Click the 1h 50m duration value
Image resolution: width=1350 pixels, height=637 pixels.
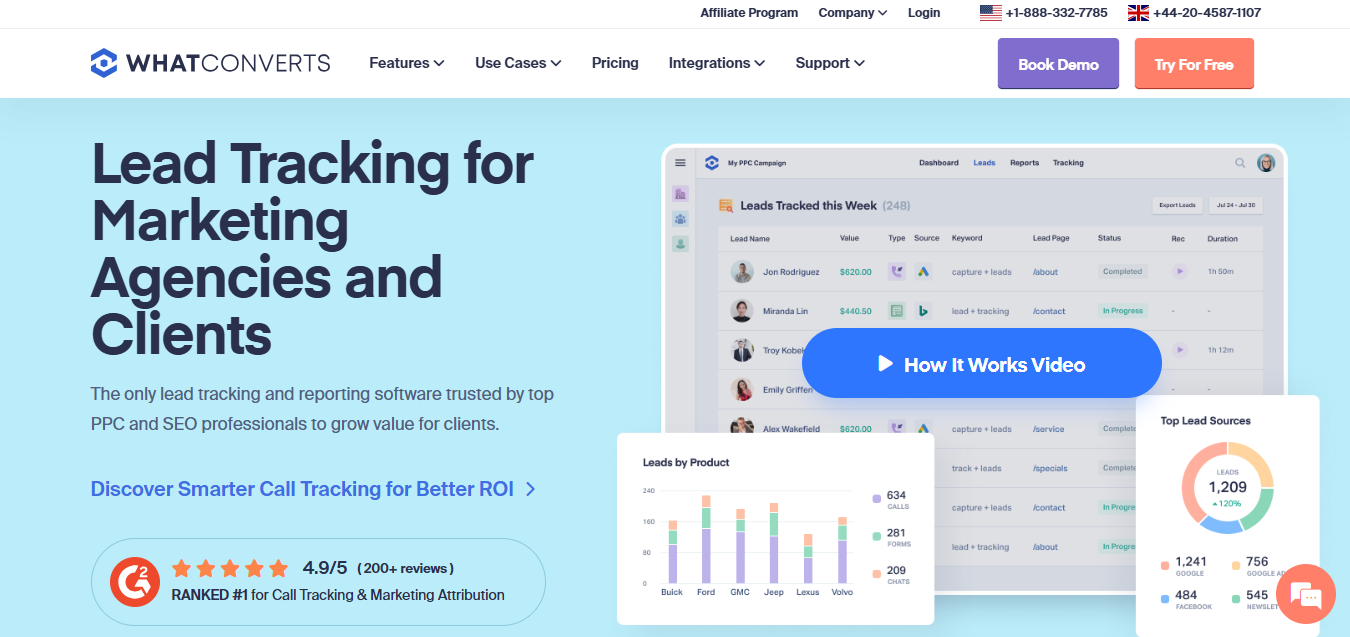[x=1222, y=272]
